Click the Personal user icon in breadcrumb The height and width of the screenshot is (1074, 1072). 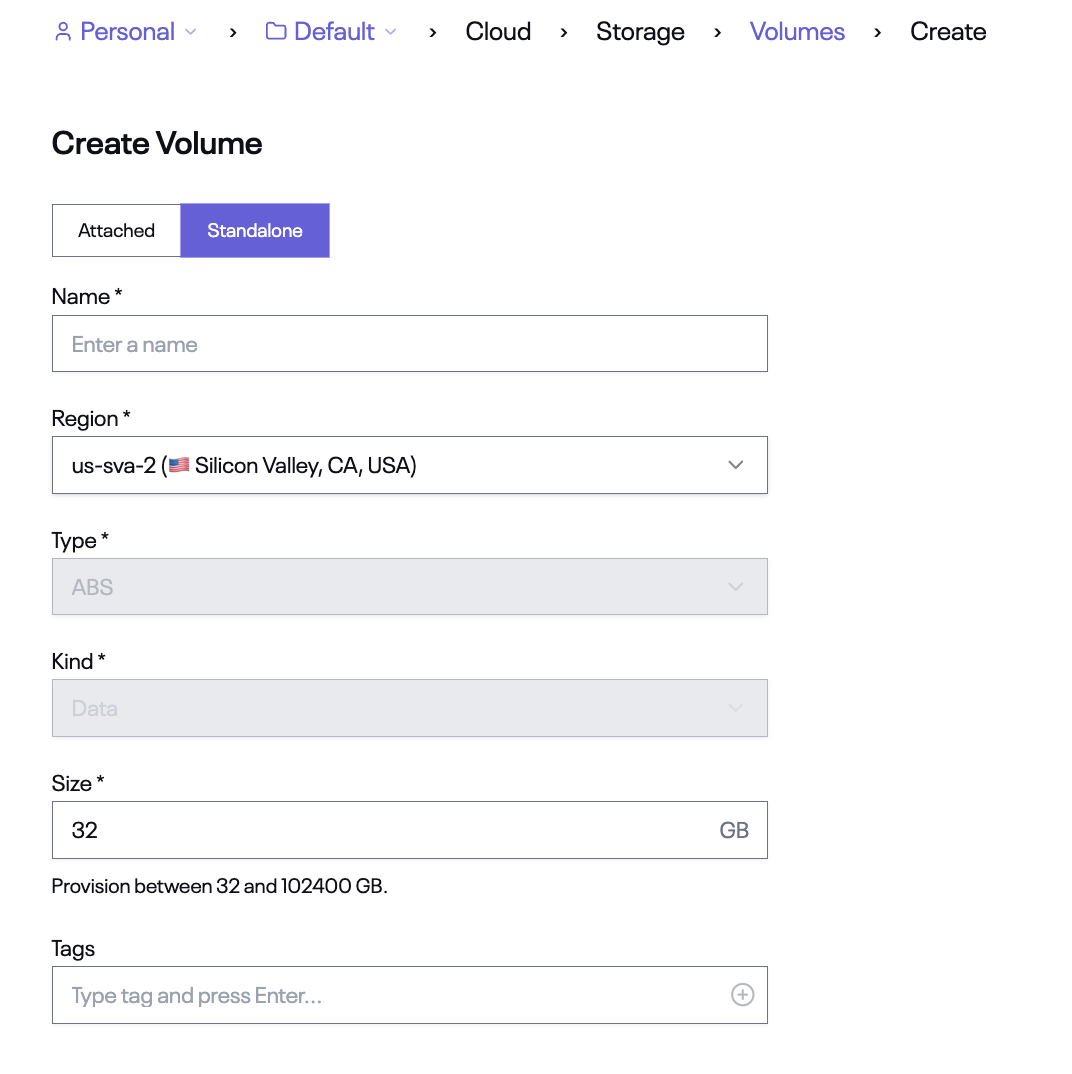[x=63, y=32]
